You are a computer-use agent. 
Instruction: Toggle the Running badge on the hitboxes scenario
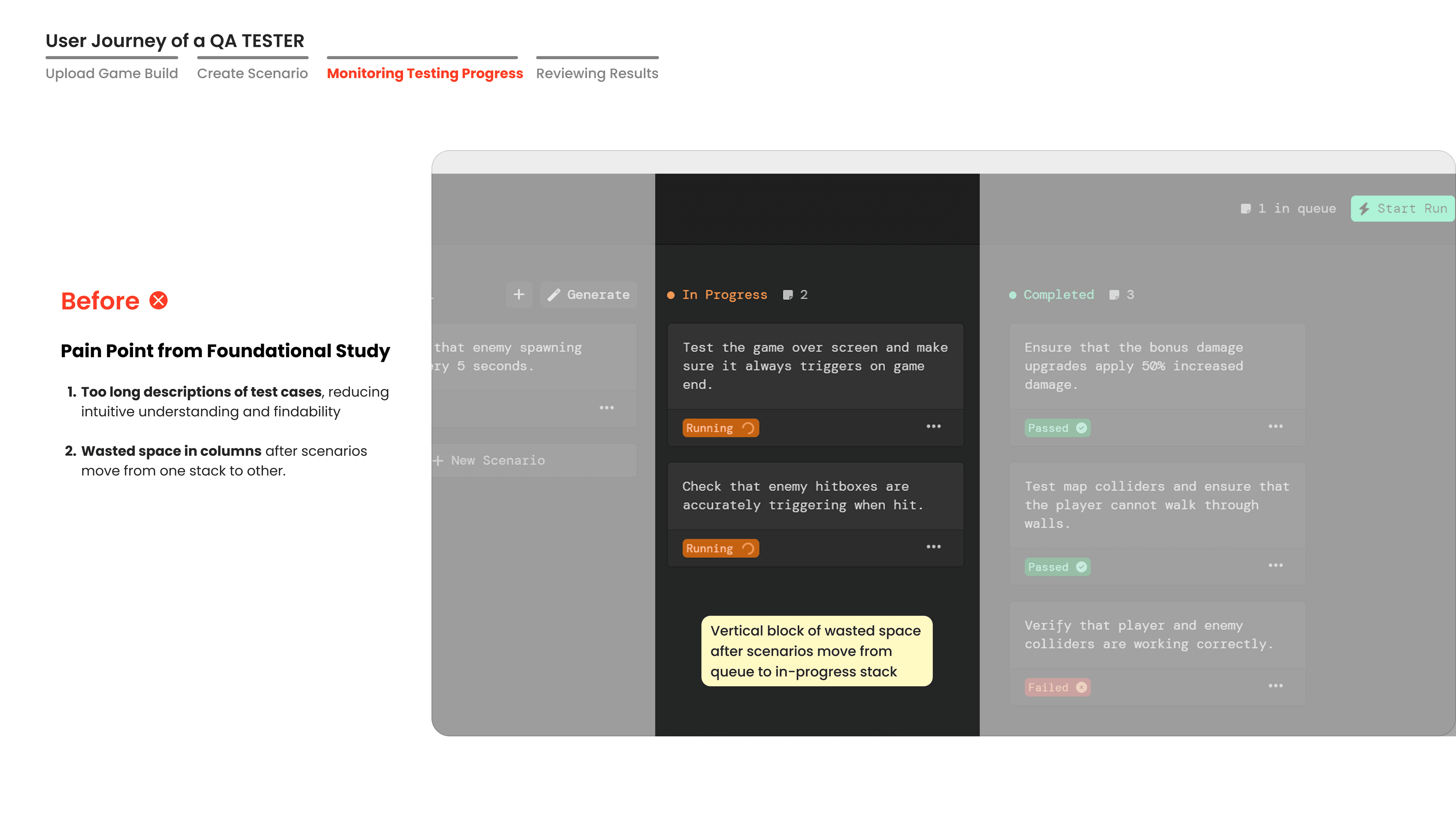pos(720,548)
